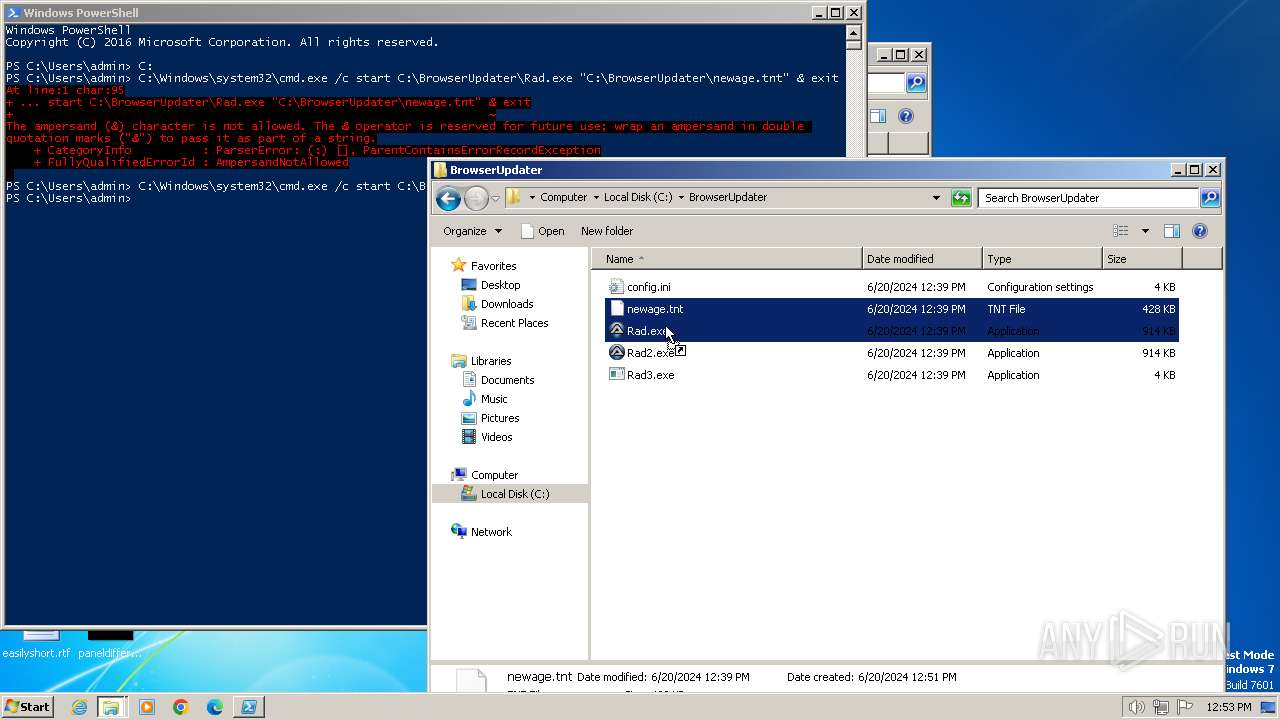Click the clock showing 12:53 PM
Screen dimensions: 1280x720
coord(1229,707)
